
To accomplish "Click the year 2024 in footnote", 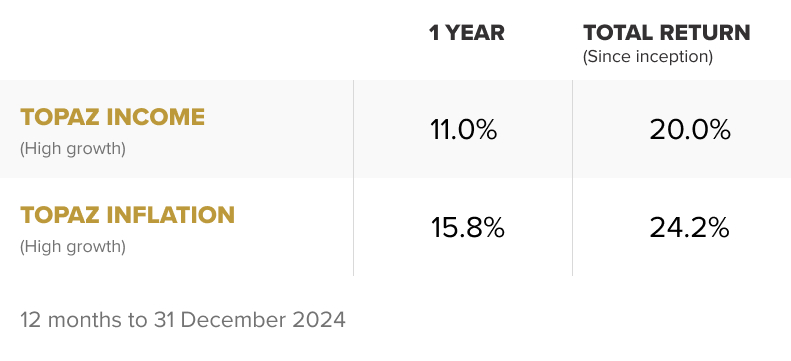I will coord(319,320).
